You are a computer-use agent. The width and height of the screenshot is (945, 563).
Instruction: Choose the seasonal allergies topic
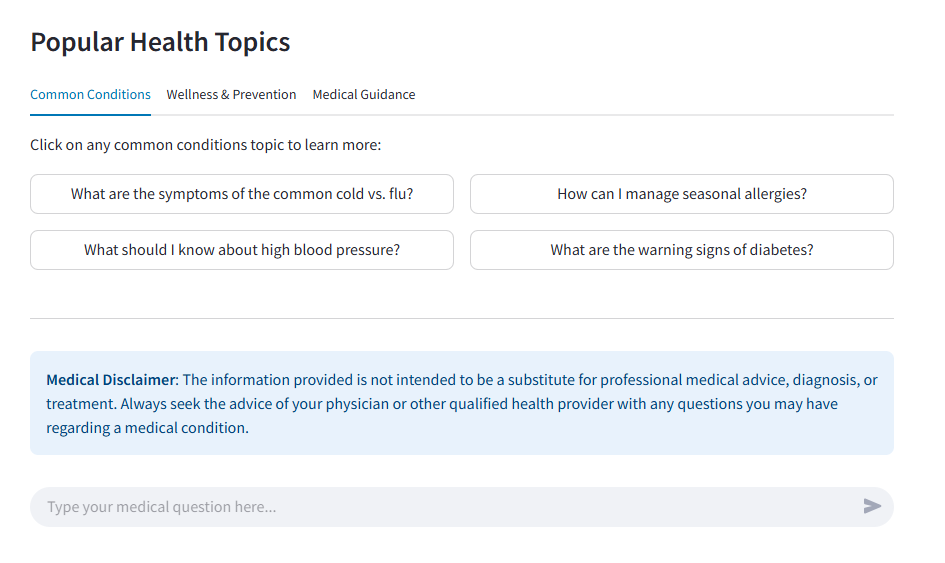tap(681, 194)
